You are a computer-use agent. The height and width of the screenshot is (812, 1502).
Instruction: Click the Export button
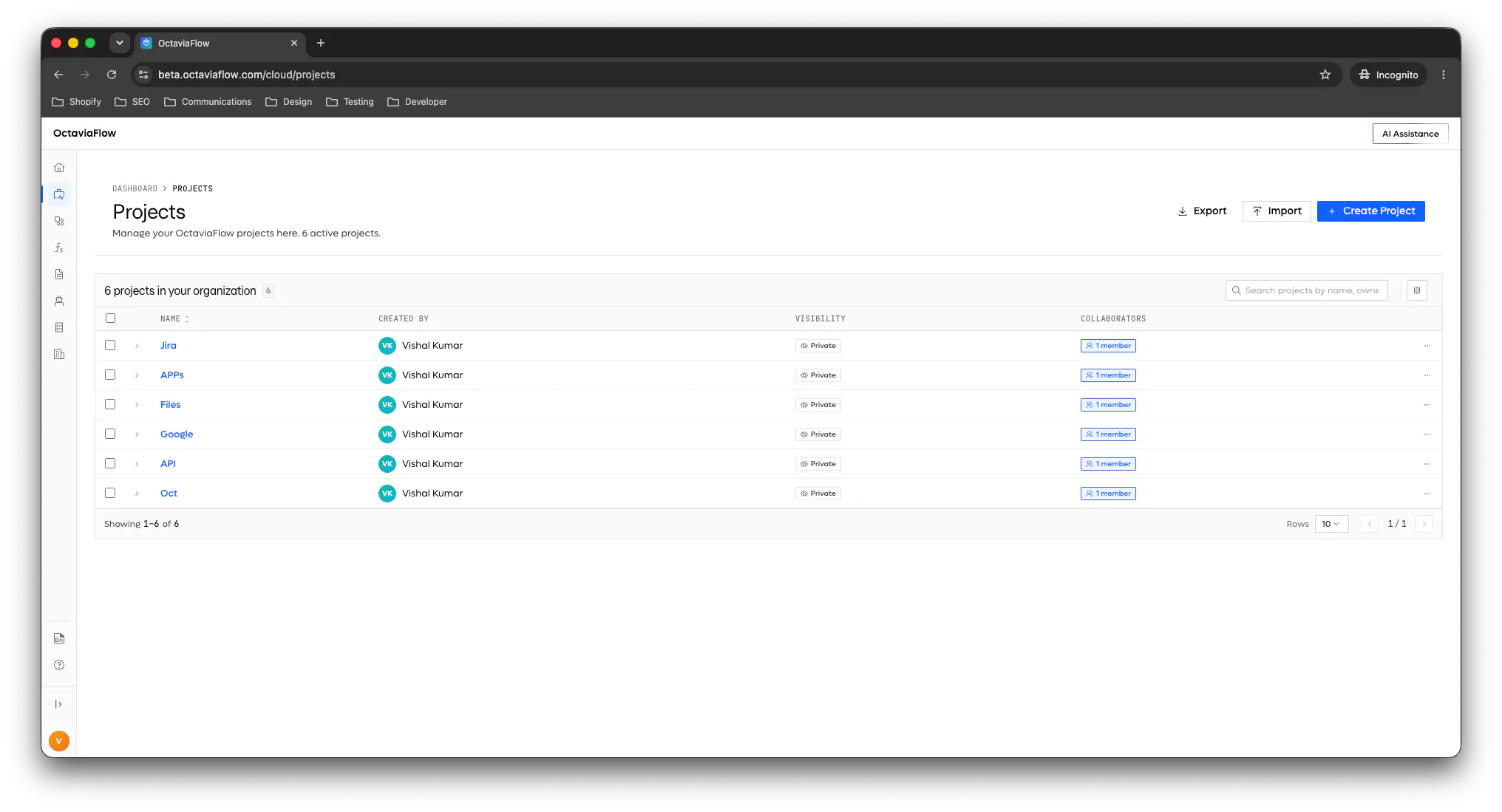pyautogui.click(x=1202, y=211)
